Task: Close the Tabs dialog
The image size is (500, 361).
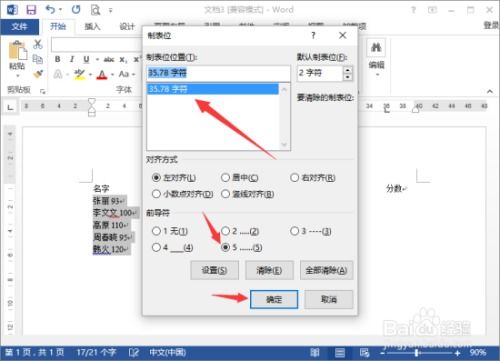Action: coord(342,35)
